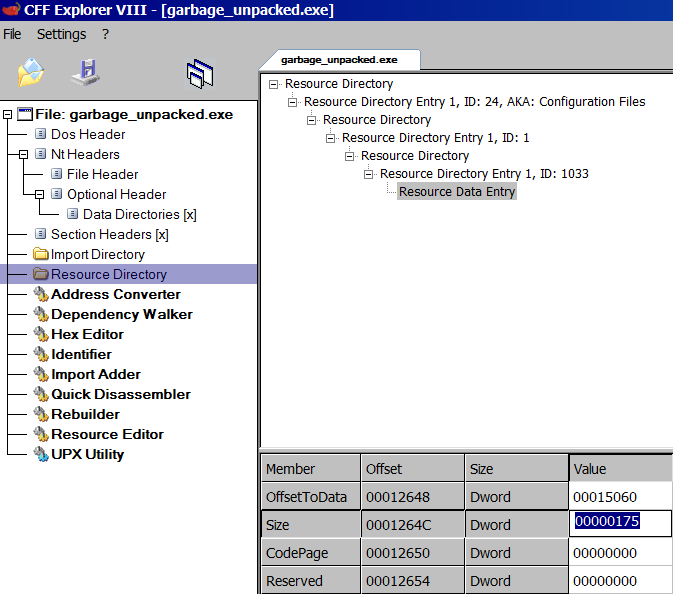Open the Quick Disassembler tool
The image size is (673, 594).
tap(121, 394)
